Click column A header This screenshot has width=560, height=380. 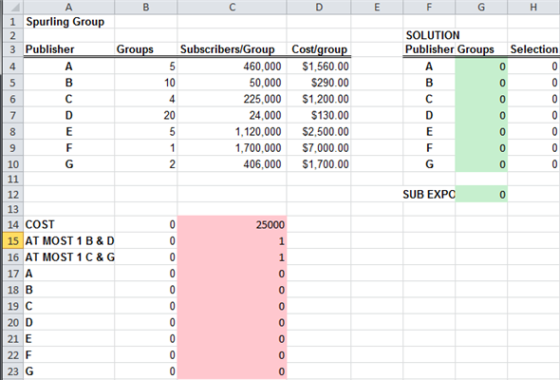(x=69, y=7)
